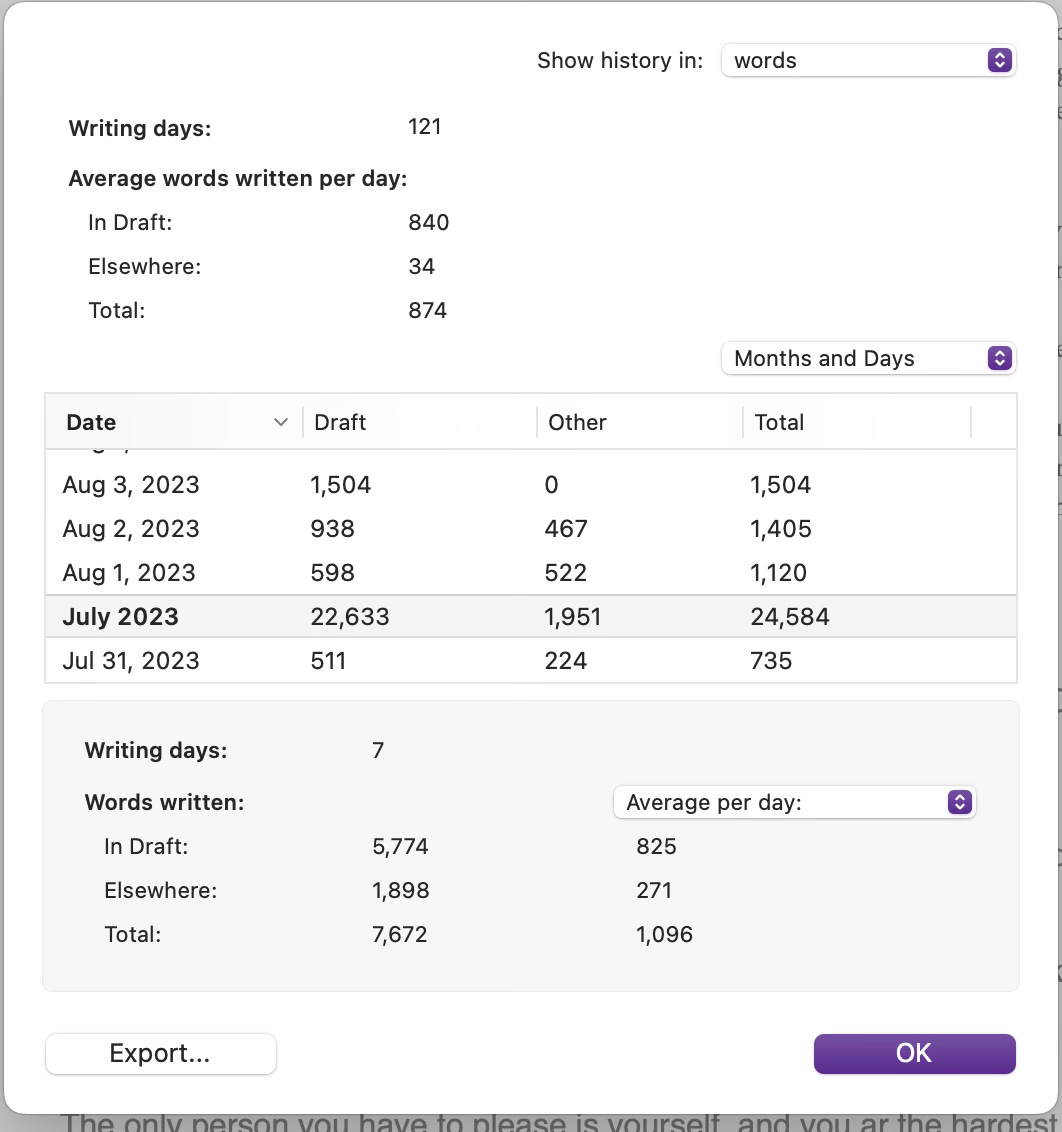Select the Aug 1, 2023 date cell
This screenshot has height=1132, width=1062.
129,573
